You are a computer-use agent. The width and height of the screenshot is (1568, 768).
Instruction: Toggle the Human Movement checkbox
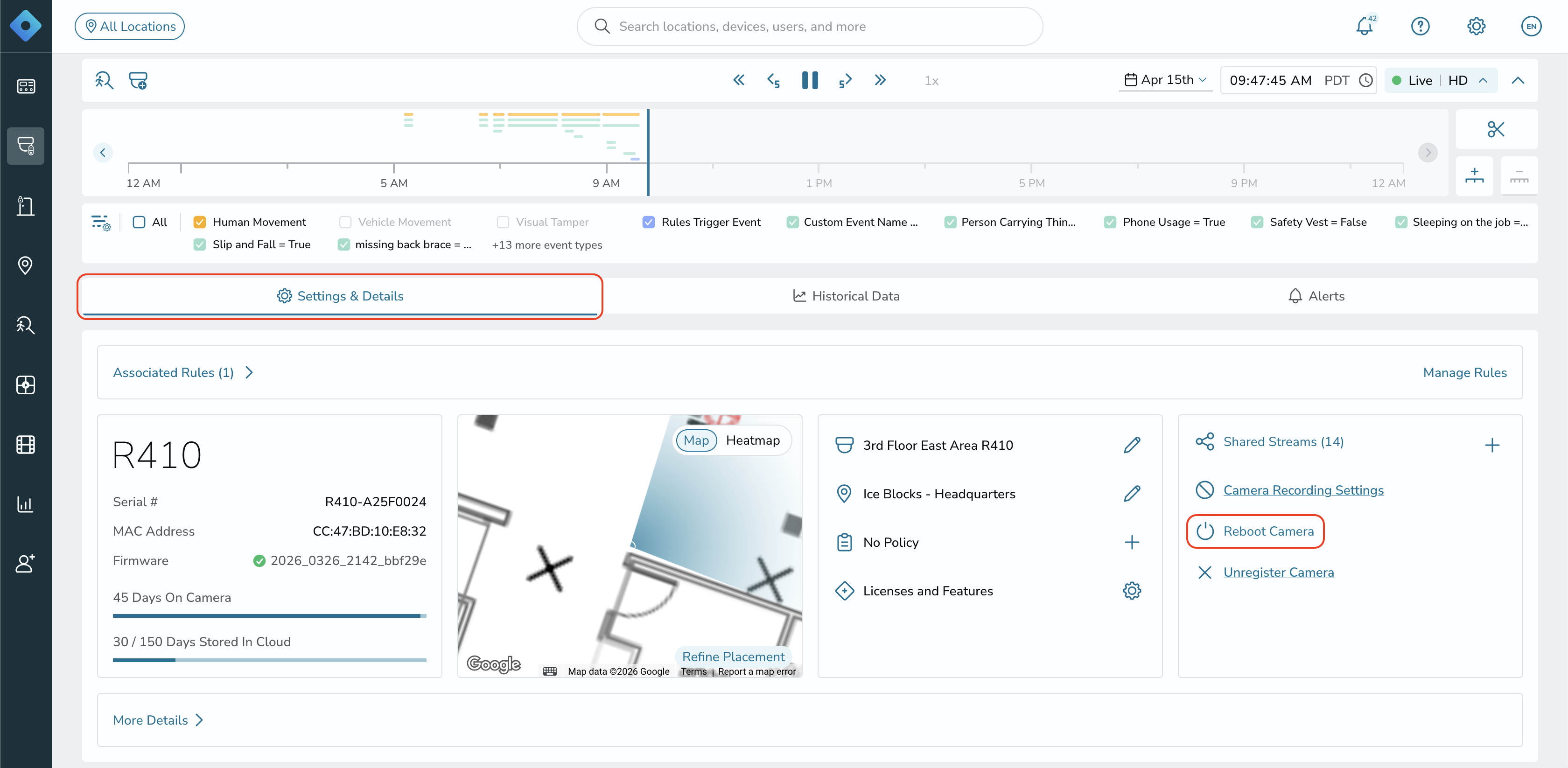point(199,222)
